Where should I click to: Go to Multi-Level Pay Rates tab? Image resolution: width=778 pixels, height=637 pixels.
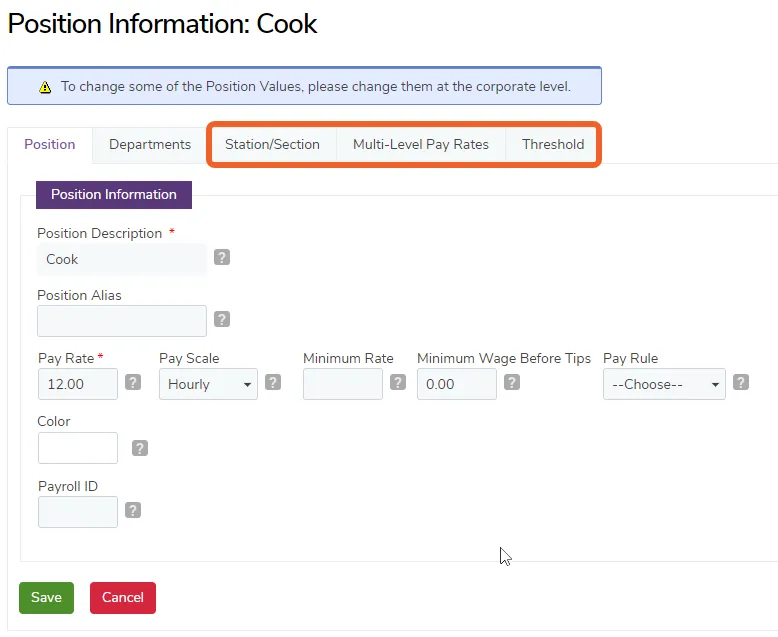[421, 144]
